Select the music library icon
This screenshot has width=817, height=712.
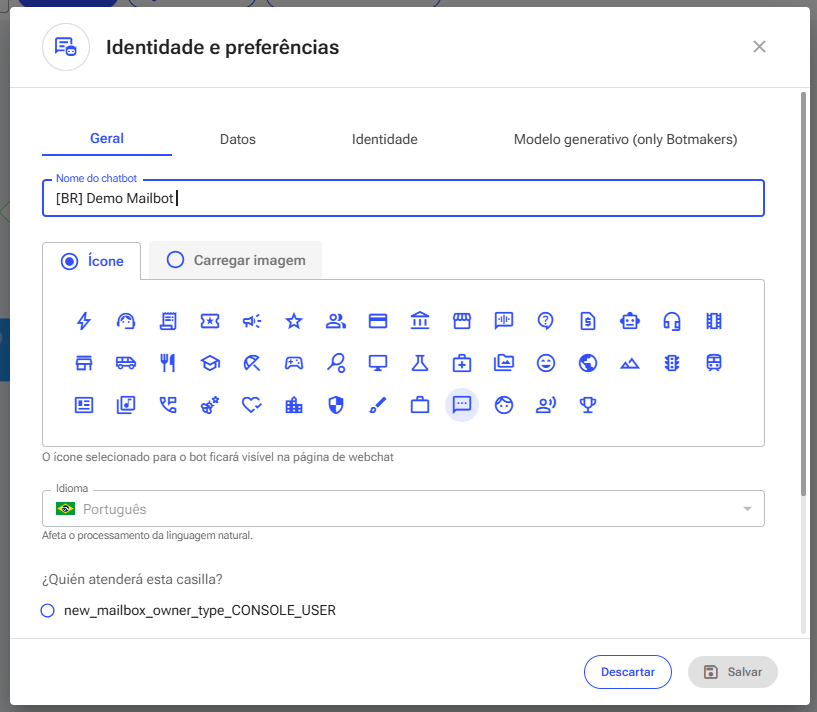pos(126,405)
